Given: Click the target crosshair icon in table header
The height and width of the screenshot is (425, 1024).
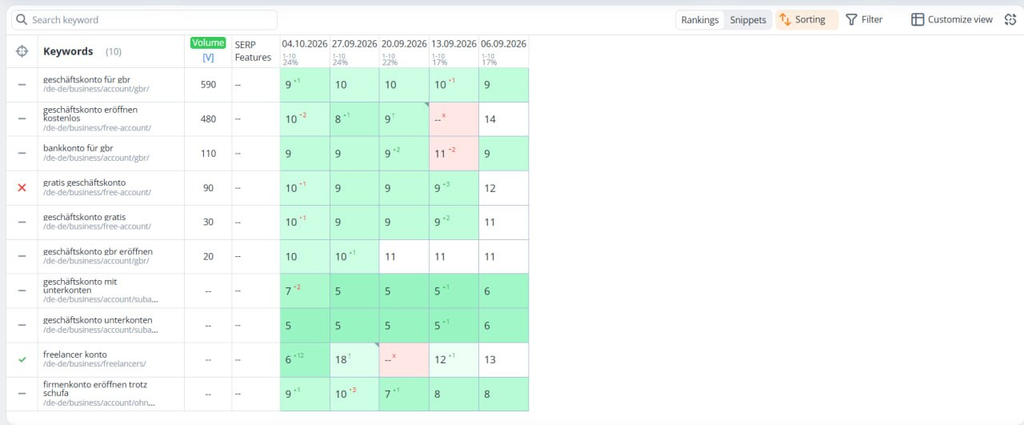Looking at the screenshot, I should click(x=22, y=52).
